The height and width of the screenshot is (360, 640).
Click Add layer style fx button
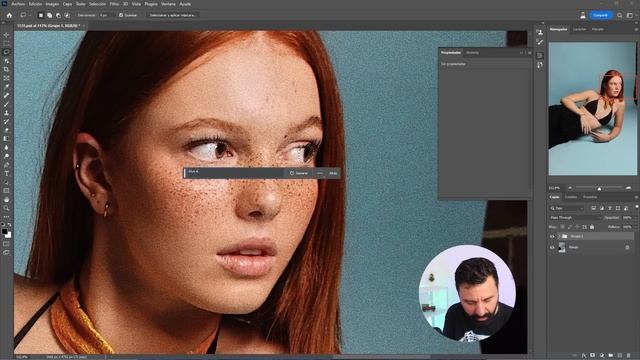click(x=584, y=356)
